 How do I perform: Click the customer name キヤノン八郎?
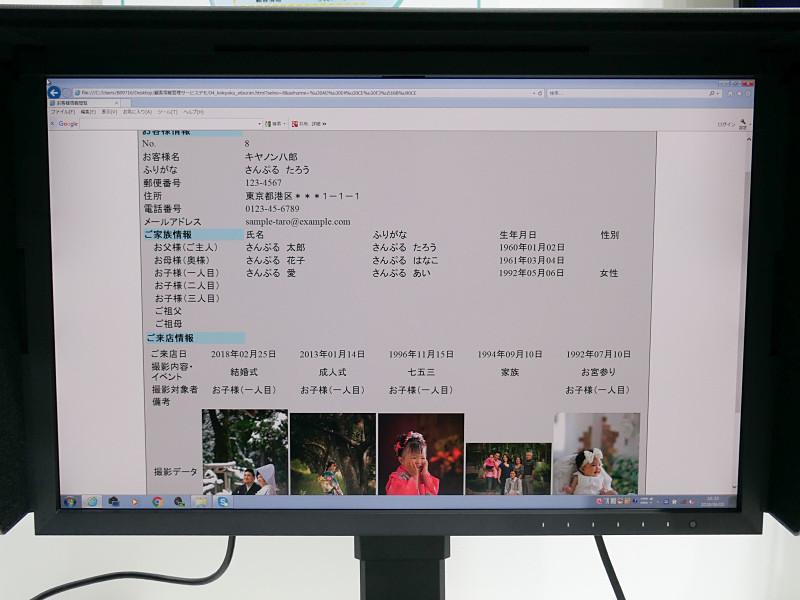[271, 157]
